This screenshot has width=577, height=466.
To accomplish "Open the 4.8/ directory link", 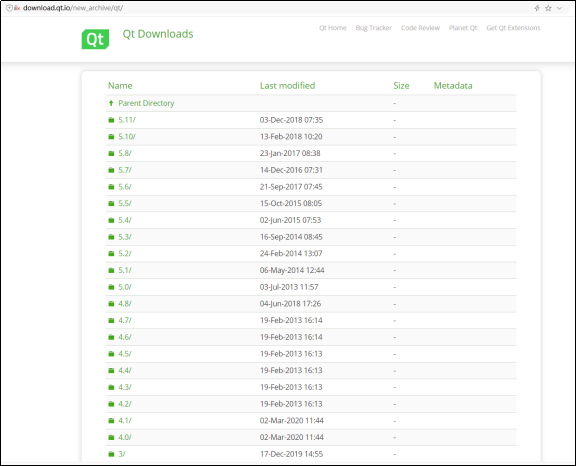I will [x=125, y=304].
